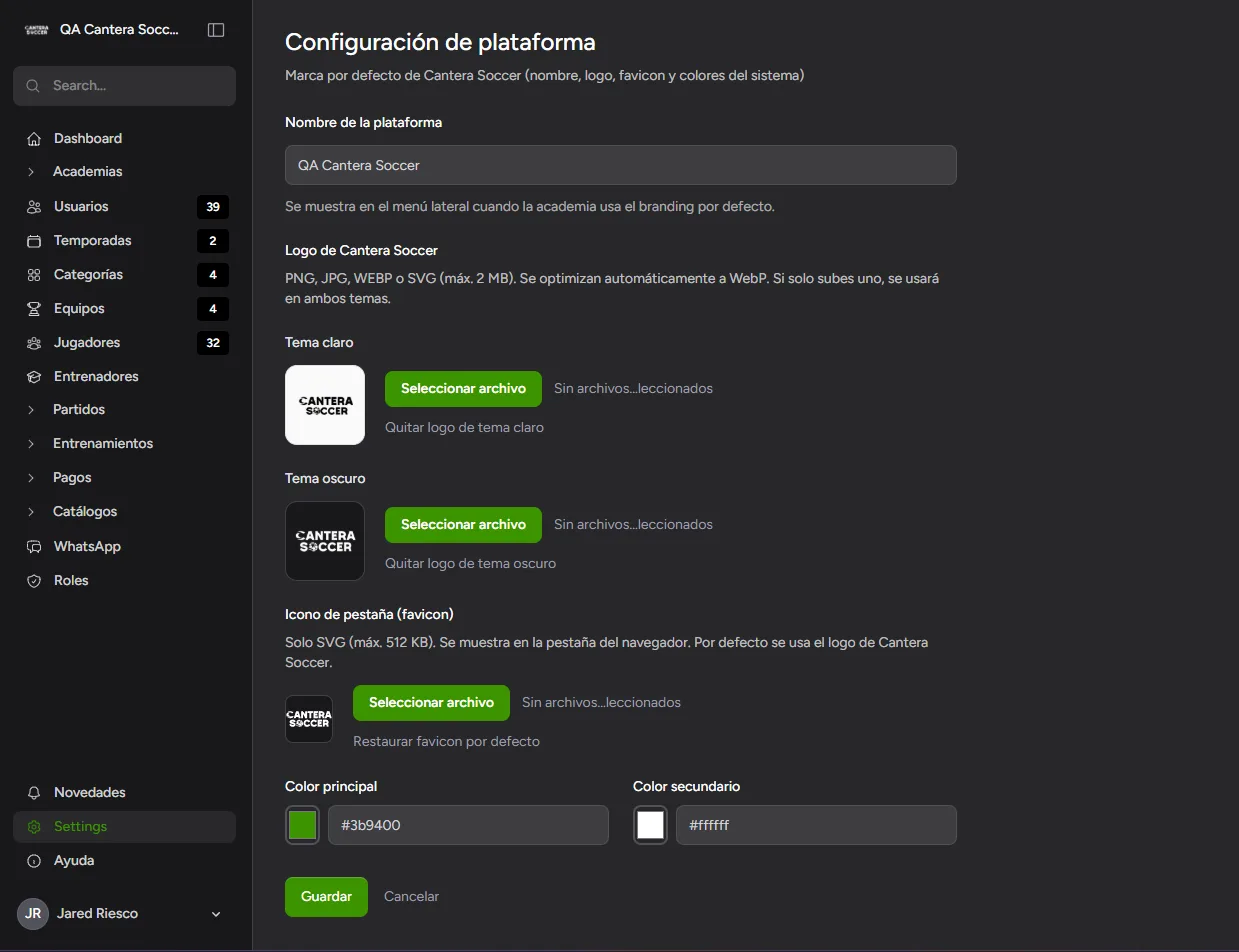Edit the #3b9400 hex color field
The width and height of the screenshot is (1239, 952).
coord(468,825)
